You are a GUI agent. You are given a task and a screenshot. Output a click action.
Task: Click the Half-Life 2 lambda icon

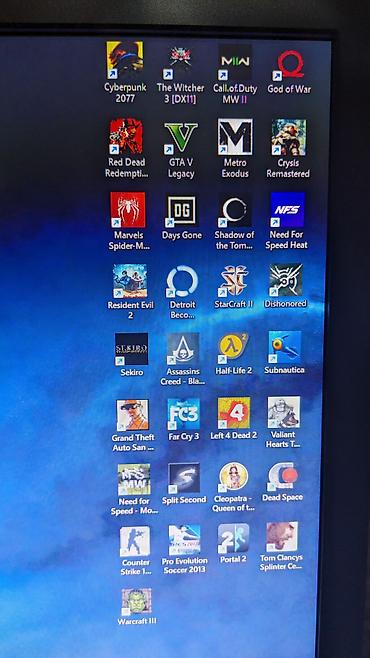(x=234, y=348)
